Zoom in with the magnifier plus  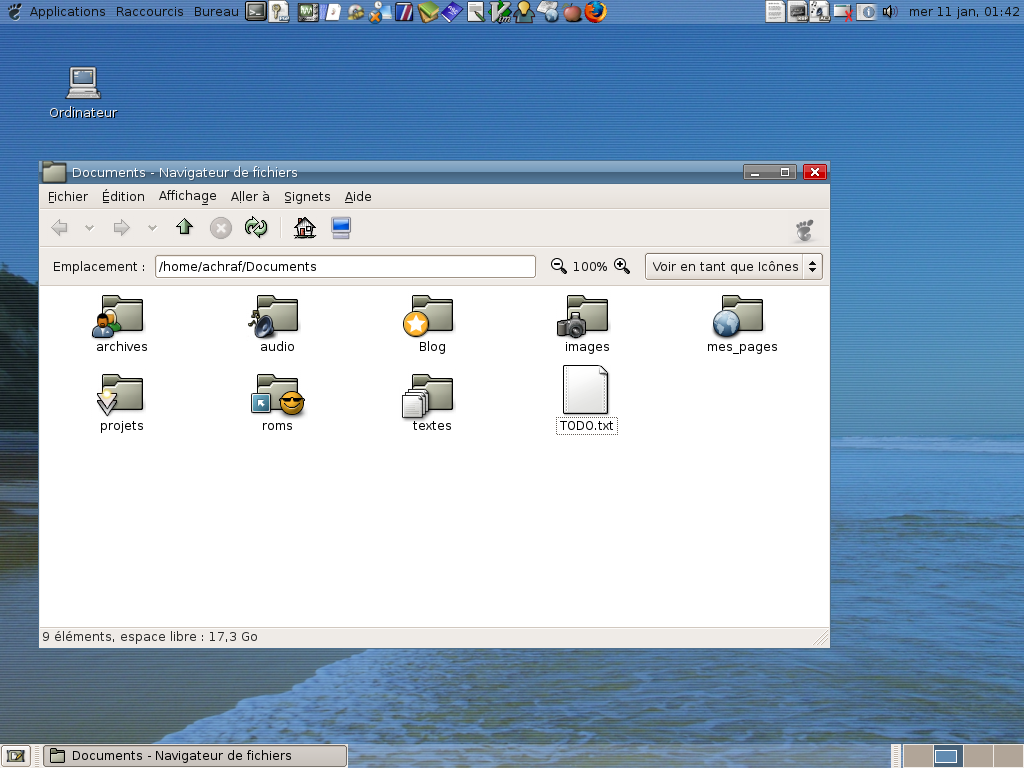click(622, 266)
